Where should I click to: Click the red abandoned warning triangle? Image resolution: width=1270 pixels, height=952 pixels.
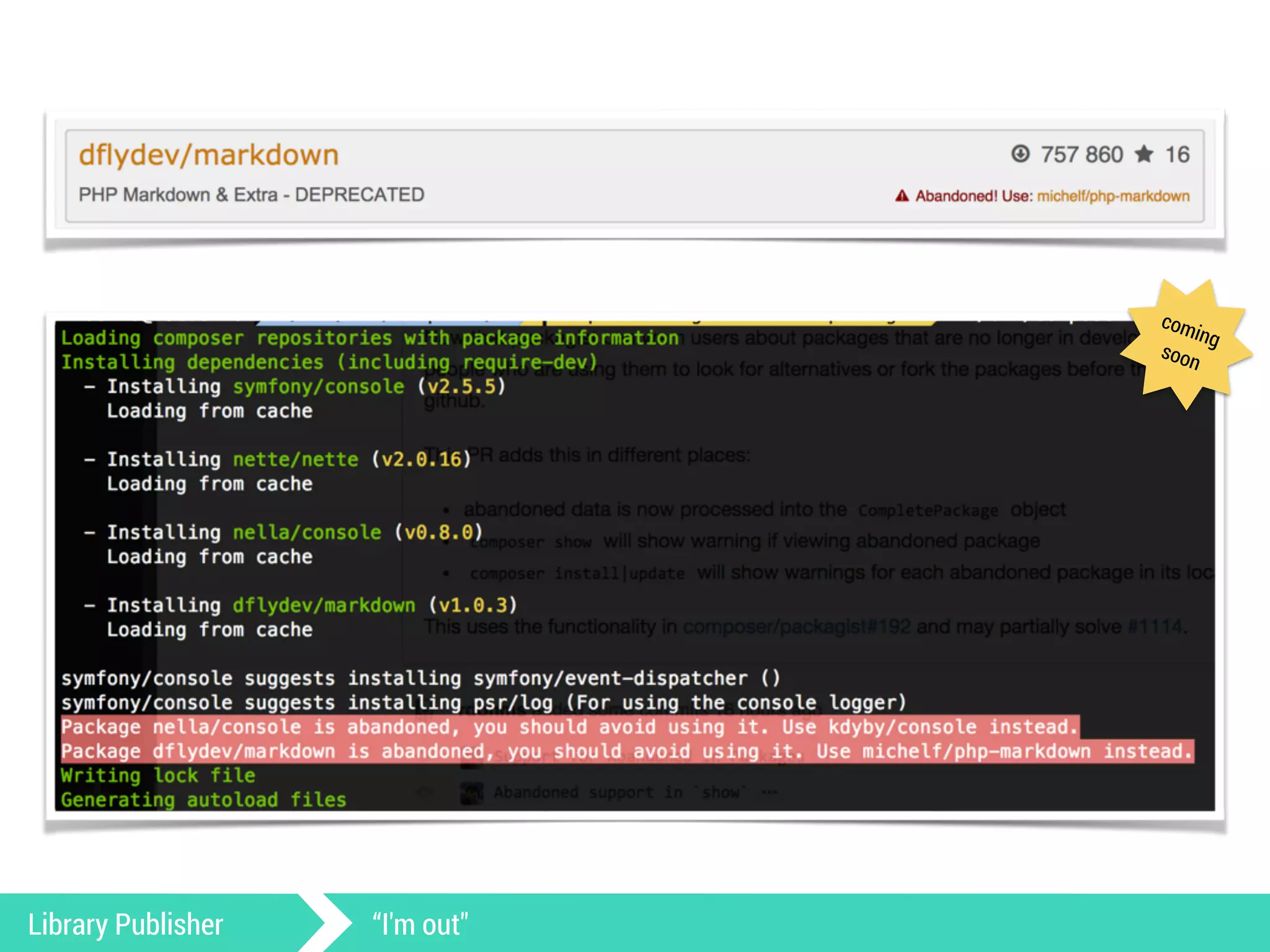point(902,196)
